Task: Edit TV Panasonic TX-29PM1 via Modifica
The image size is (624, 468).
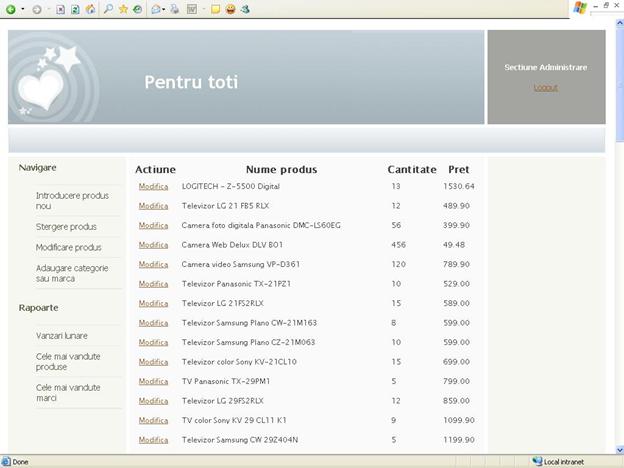Action: [153, 382]
